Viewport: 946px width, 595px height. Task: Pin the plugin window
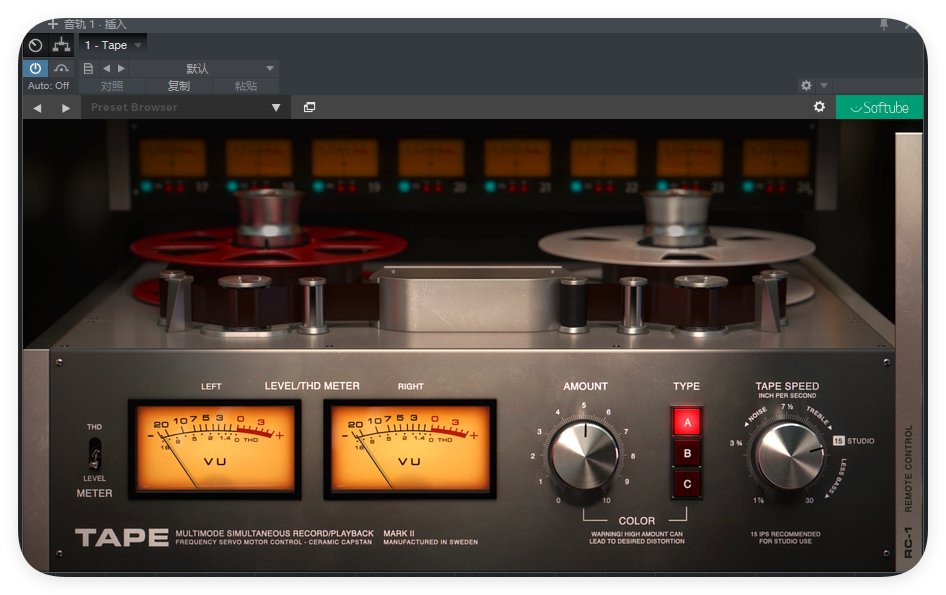[x=884, y=23]
